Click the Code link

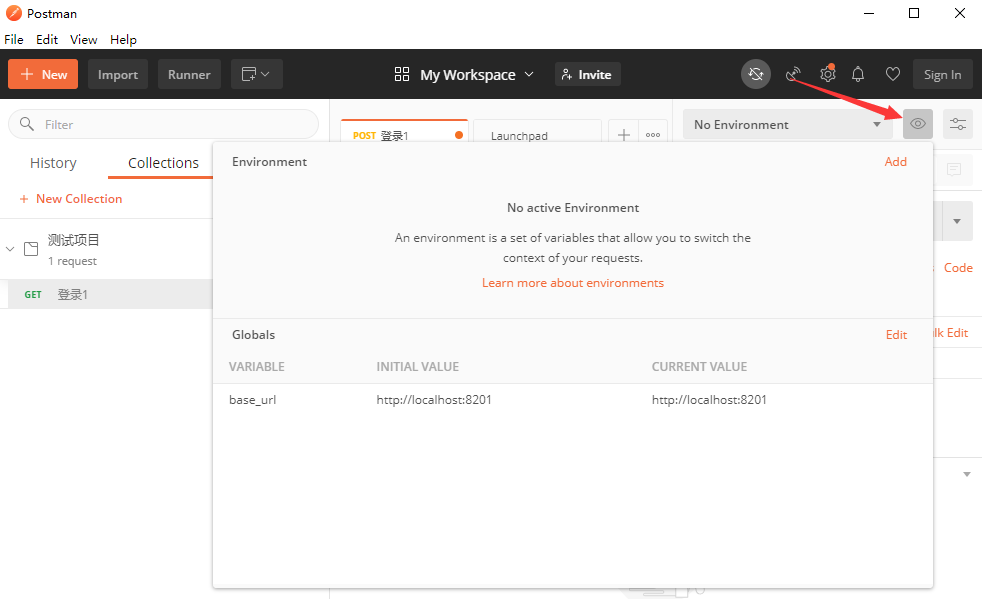coord(958,268)
